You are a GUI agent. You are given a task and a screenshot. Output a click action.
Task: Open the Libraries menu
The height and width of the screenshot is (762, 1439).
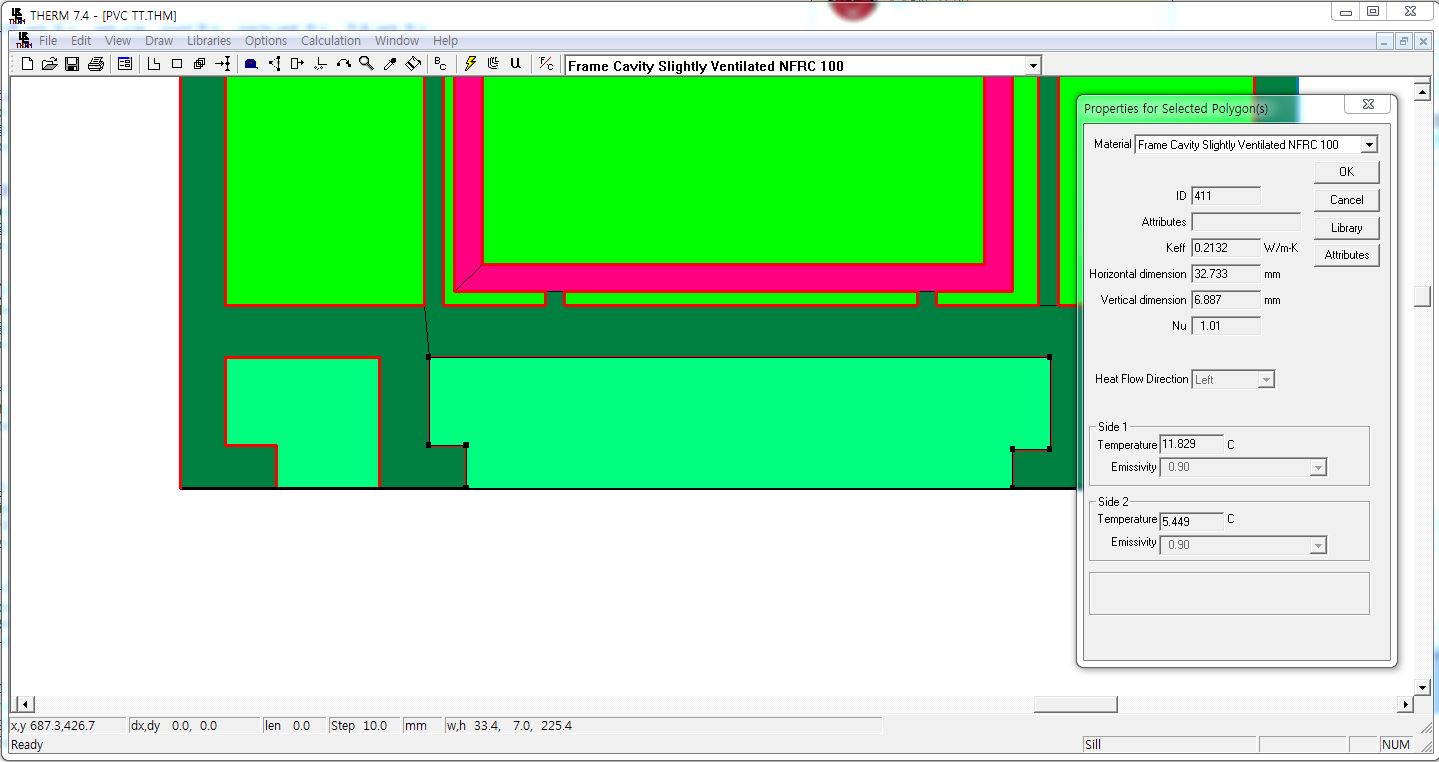click(x=208, y=41)
